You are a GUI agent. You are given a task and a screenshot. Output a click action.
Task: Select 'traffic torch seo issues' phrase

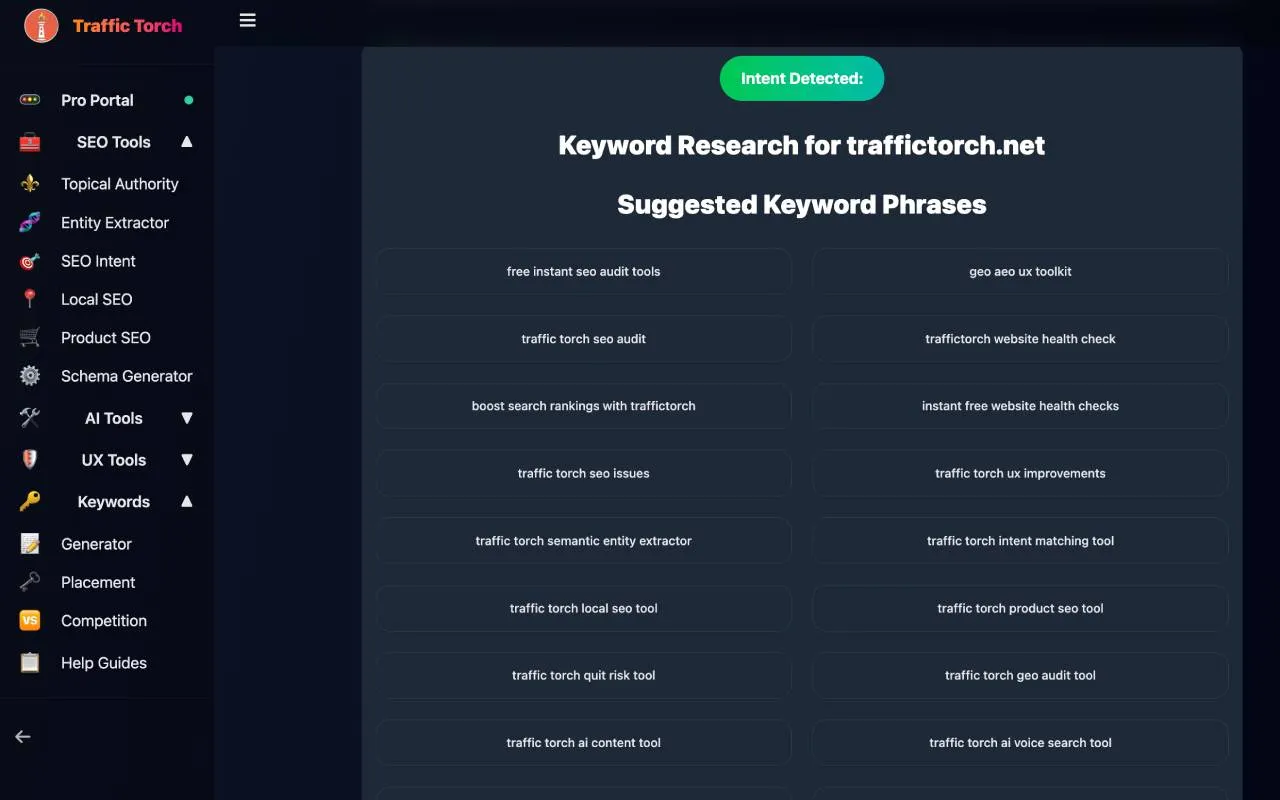click(x=584, y=473)
